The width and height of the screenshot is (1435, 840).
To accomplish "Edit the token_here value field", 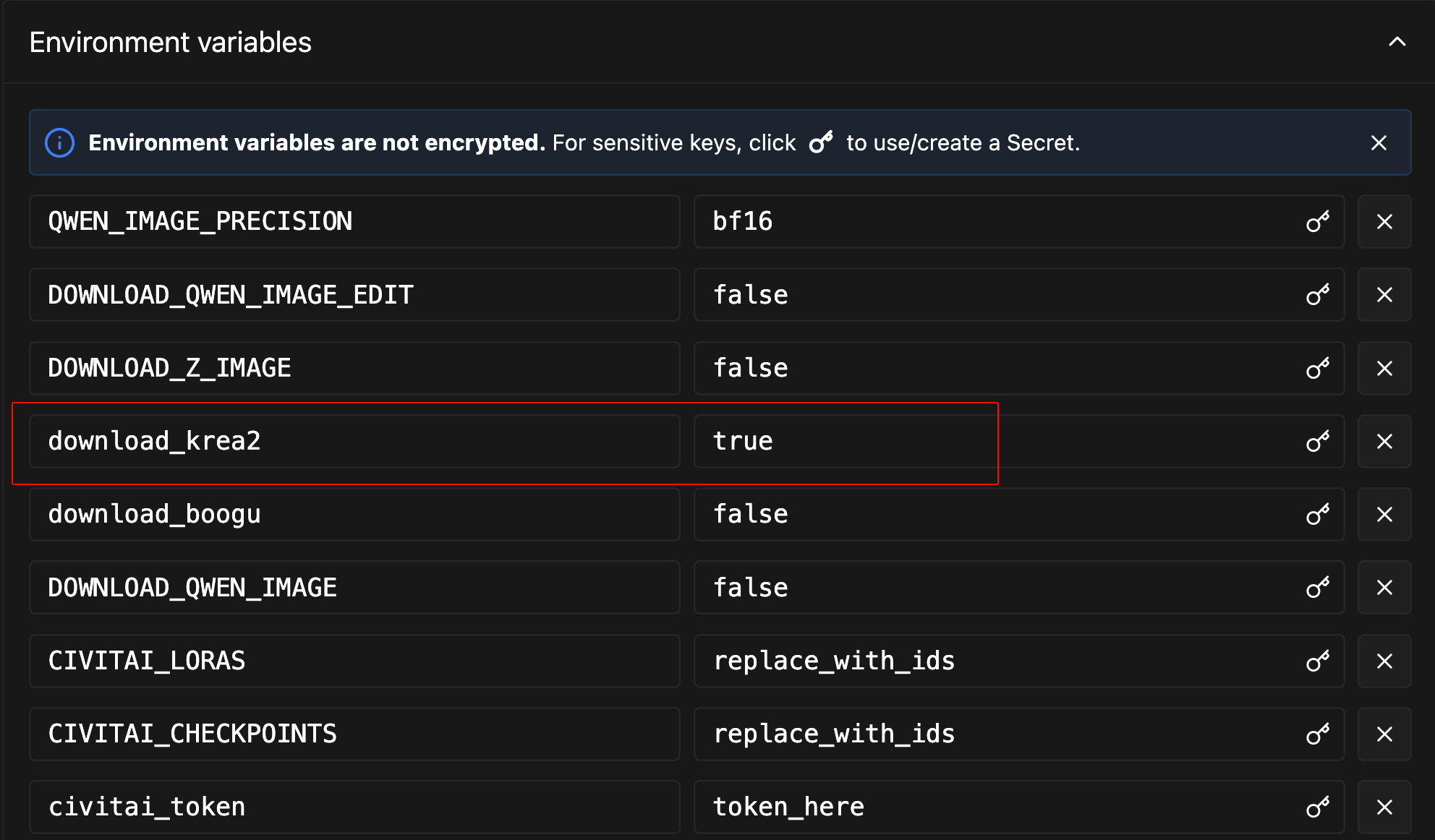I will click(998, 807).
